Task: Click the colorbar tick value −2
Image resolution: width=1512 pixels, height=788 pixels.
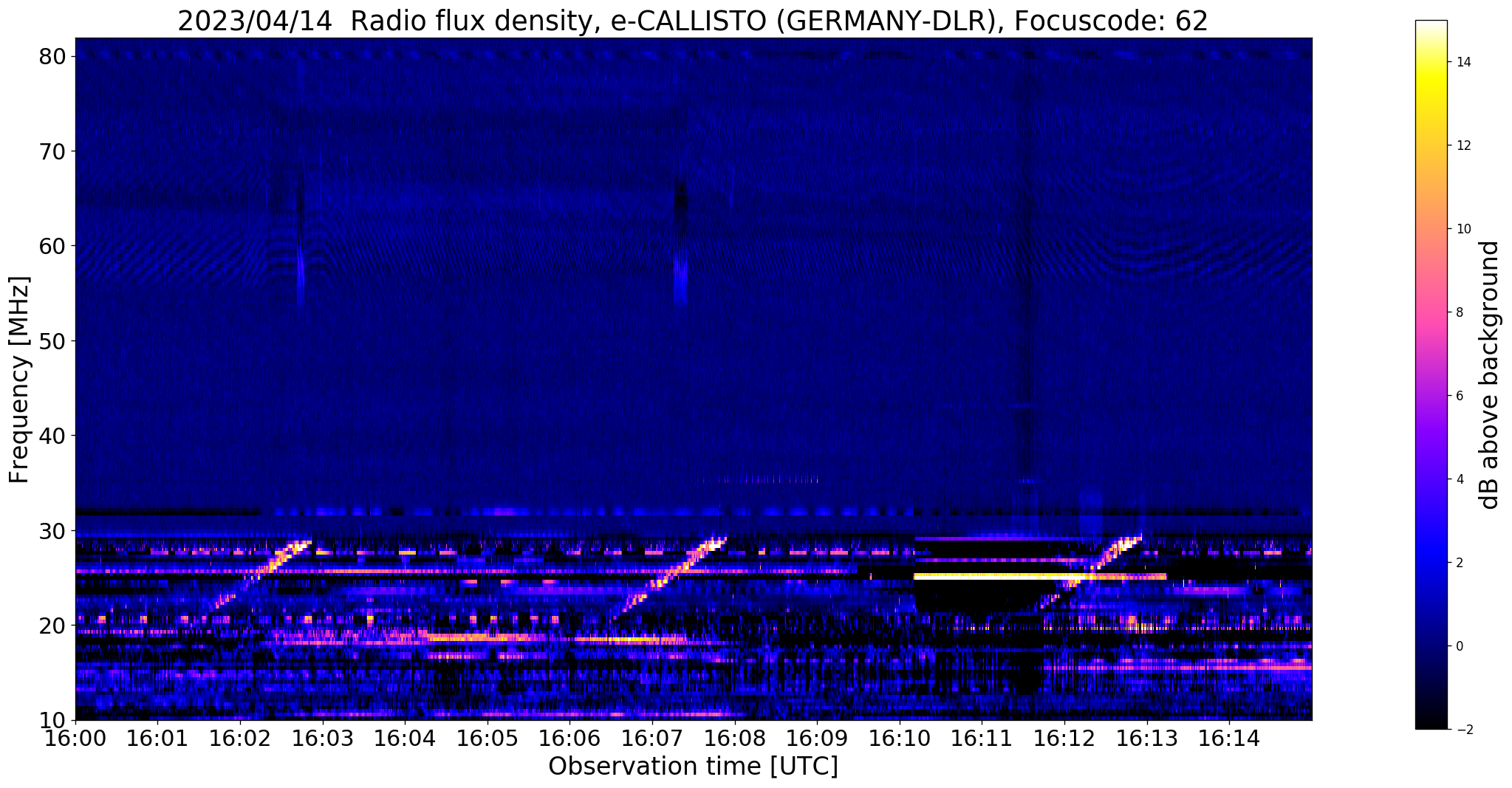Action: (1463, 730)
